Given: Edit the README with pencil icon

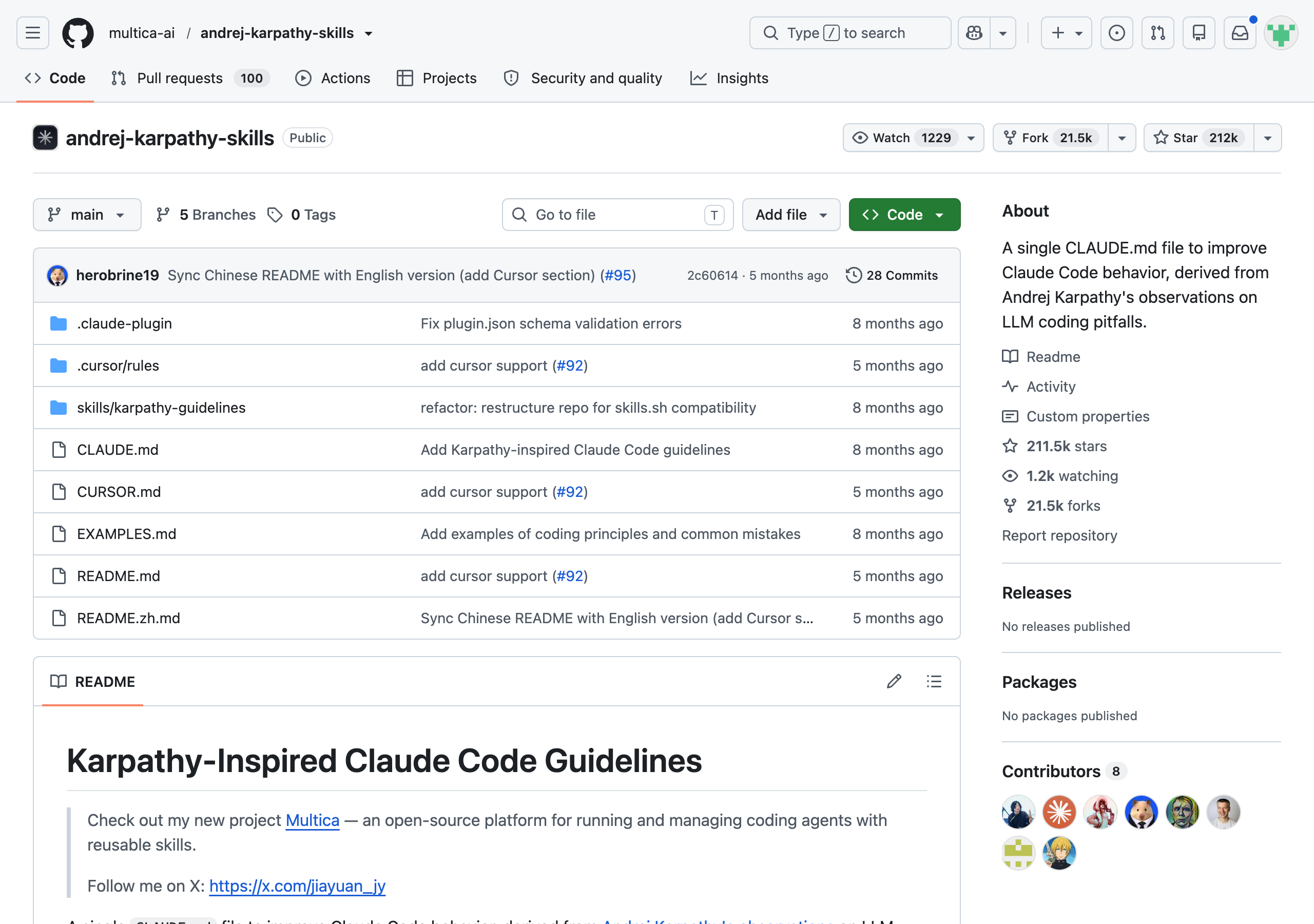Looking at the screenshot, I should pos(895,681).
